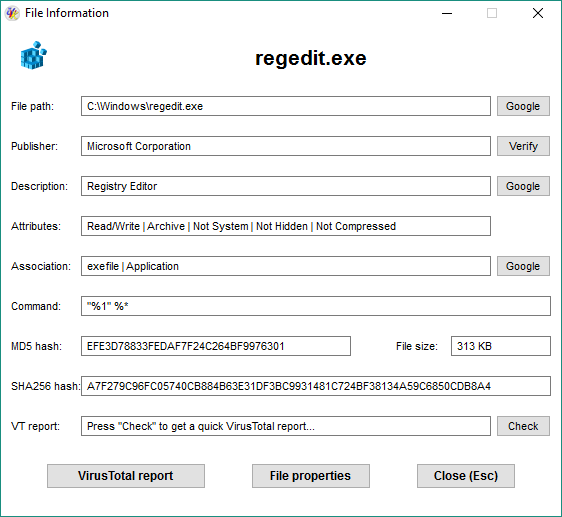Screen dimensions: 562x517
Task: Click the VT report field
Action: (x=286, y=426)
